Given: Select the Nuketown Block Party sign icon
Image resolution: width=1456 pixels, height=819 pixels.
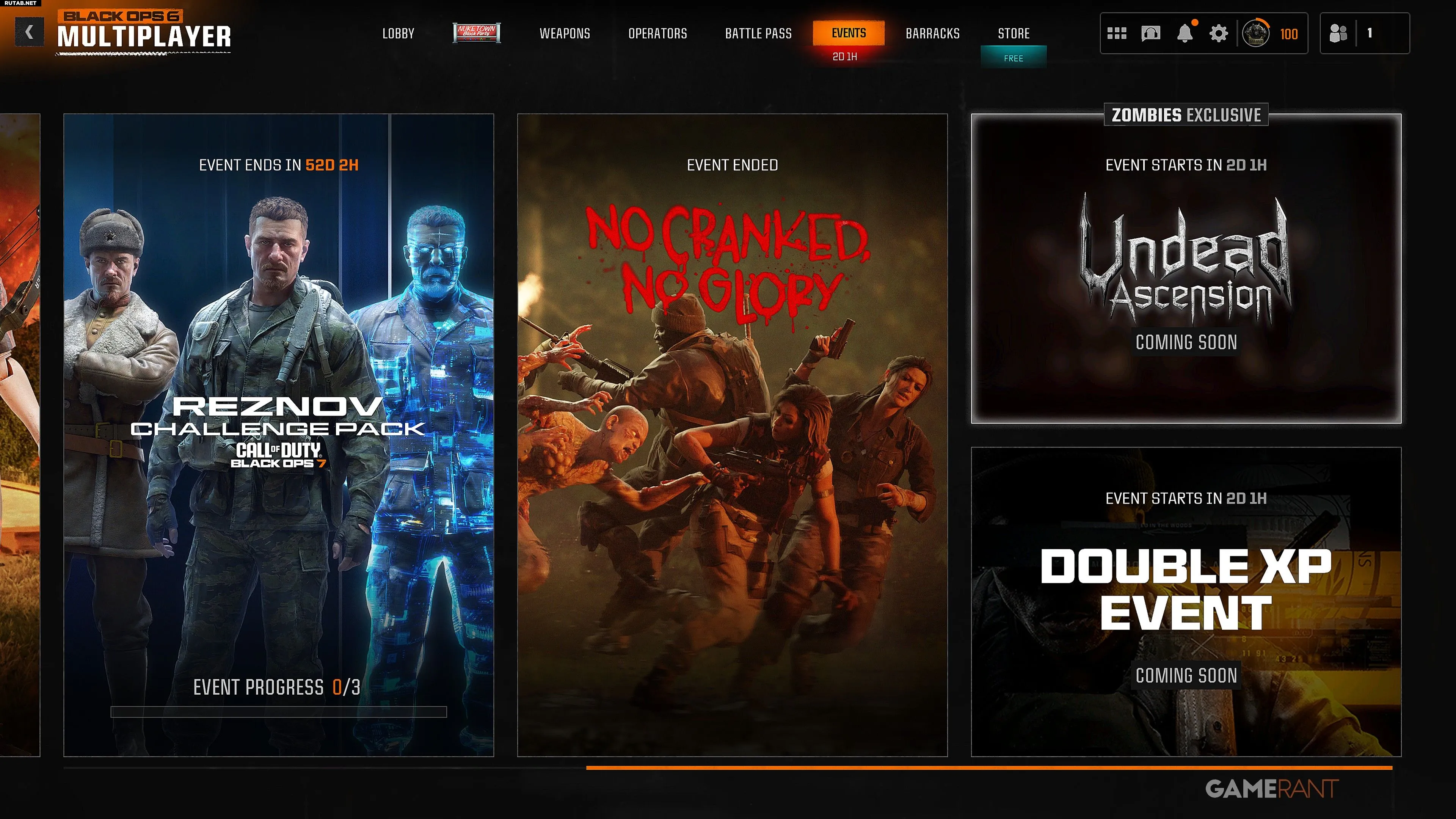Looking at the screenshot, I should (477, 33).
